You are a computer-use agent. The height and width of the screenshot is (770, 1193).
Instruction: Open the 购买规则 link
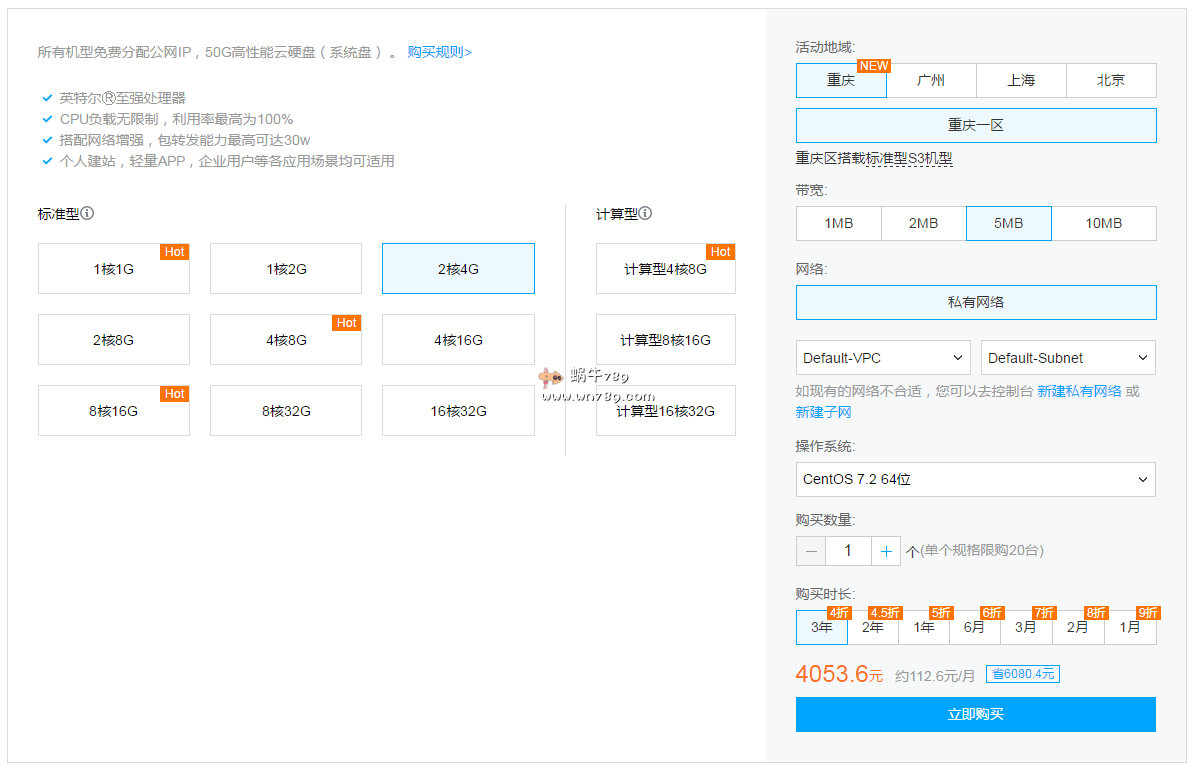tap(439, 52)
